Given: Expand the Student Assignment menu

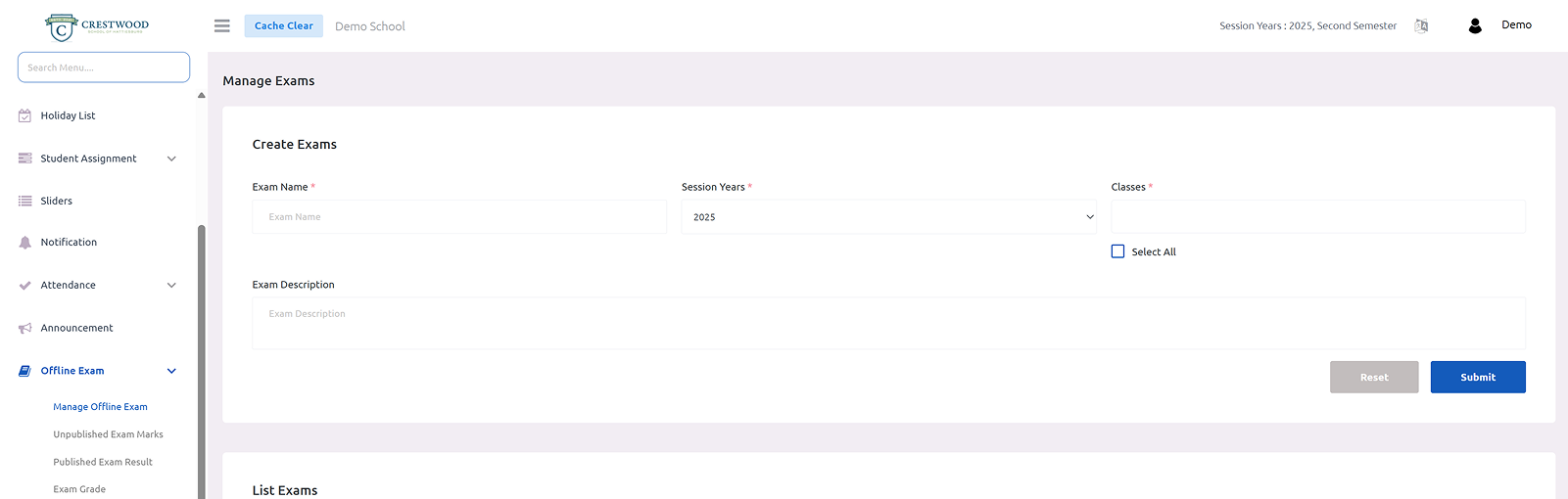Looking at the screenshot, I should (x=171, y=159).
